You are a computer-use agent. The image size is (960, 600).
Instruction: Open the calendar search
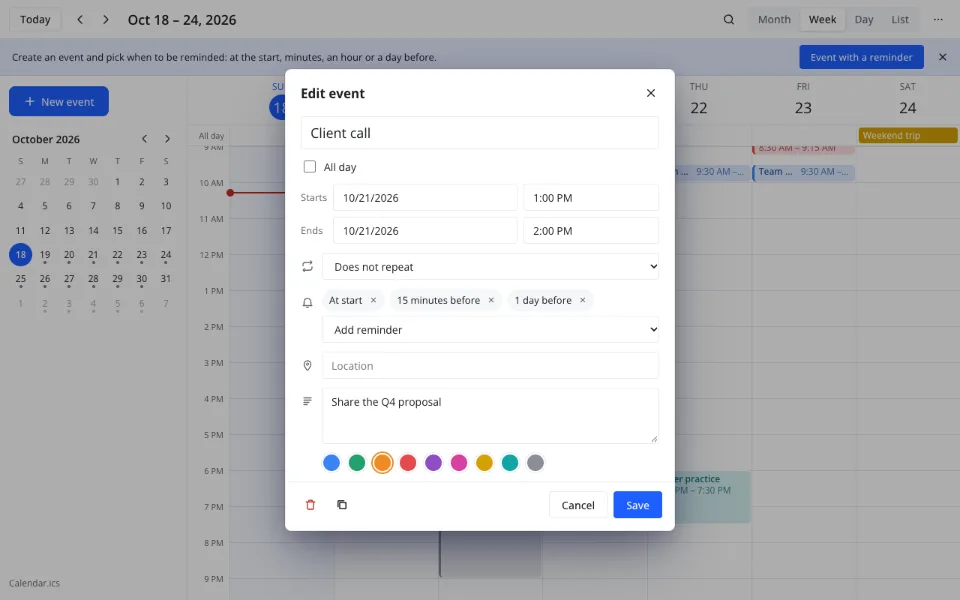pos(729,20)
